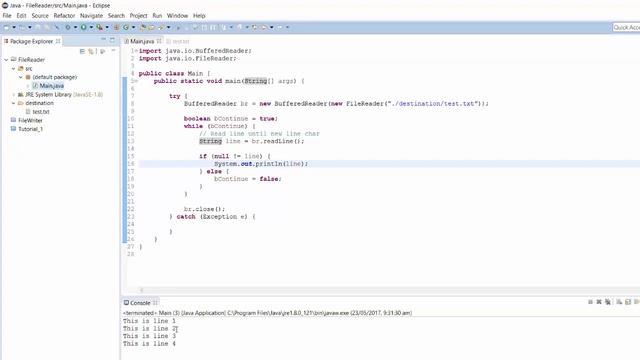Open the Debug configurations dropdown arrow
Viewport: 640px width, 360px height.
pyautogui.click(x=75, y=27)
